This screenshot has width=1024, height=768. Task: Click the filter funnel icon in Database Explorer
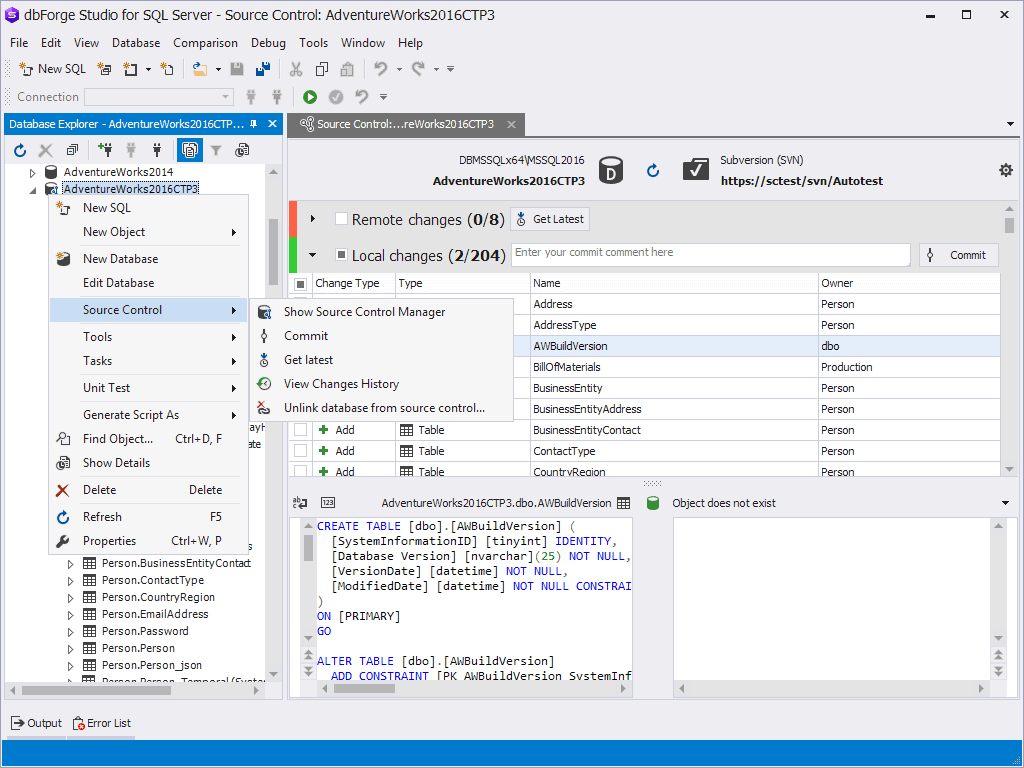[x=216, y=151]
